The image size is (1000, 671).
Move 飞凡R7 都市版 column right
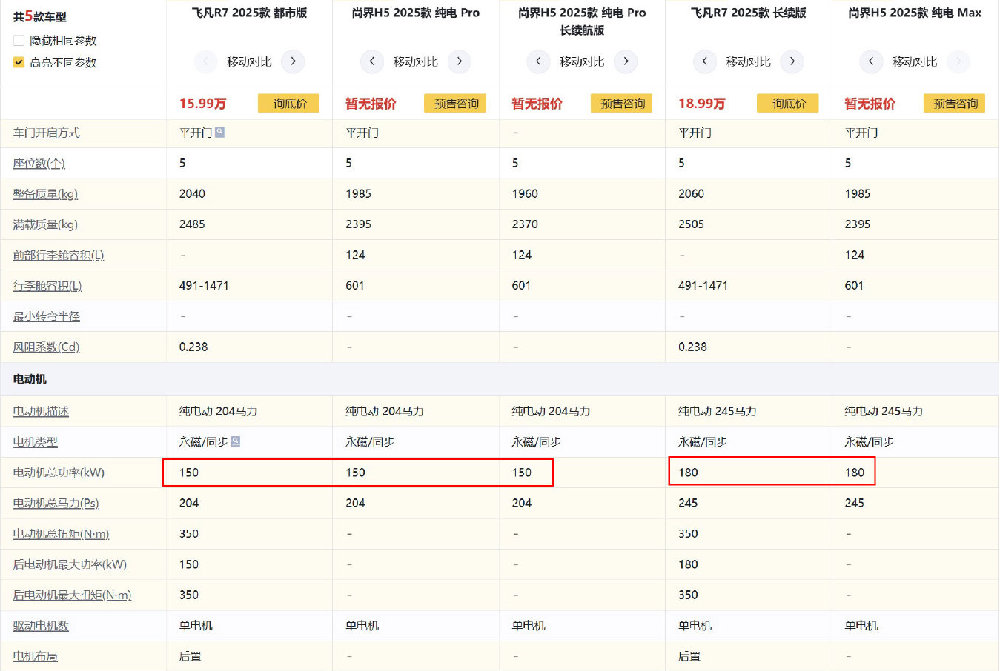click(292, 61)
